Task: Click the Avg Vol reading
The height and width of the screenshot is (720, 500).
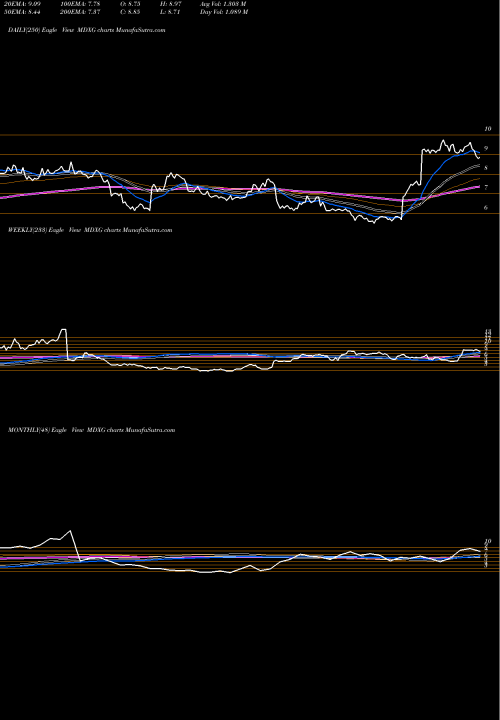Action: click(x=223, y=4)
